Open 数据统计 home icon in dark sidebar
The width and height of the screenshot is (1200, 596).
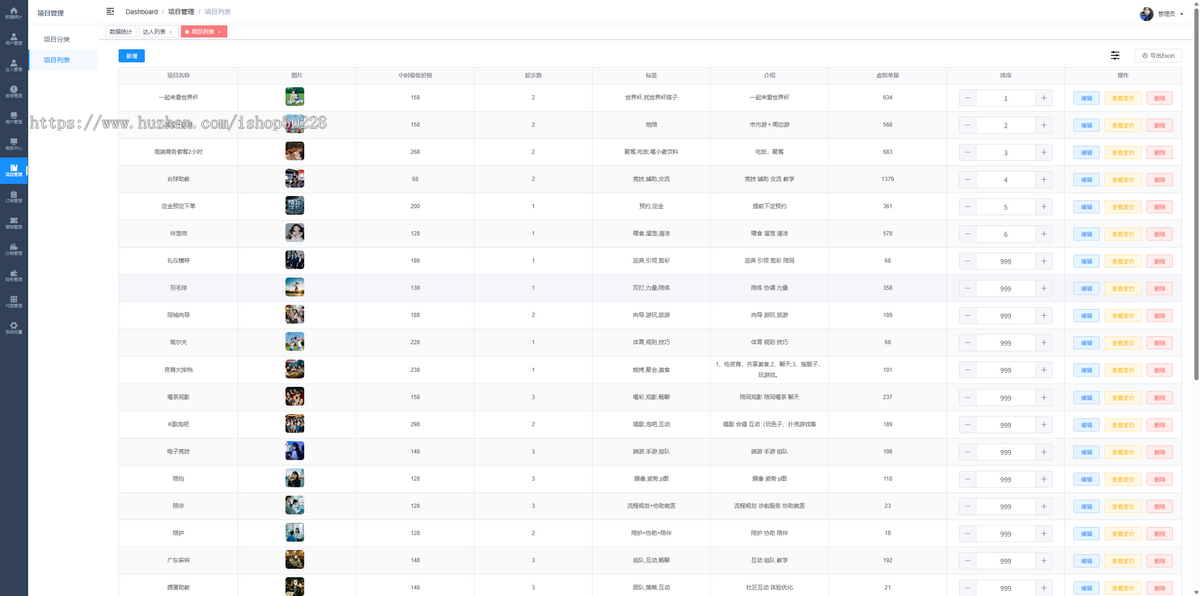coord(14,13)
